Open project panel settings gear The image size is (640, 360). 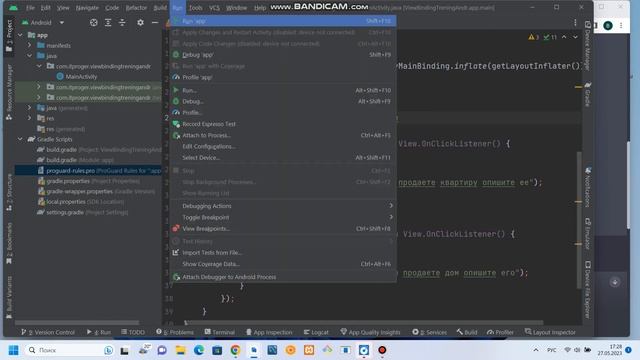140,22
